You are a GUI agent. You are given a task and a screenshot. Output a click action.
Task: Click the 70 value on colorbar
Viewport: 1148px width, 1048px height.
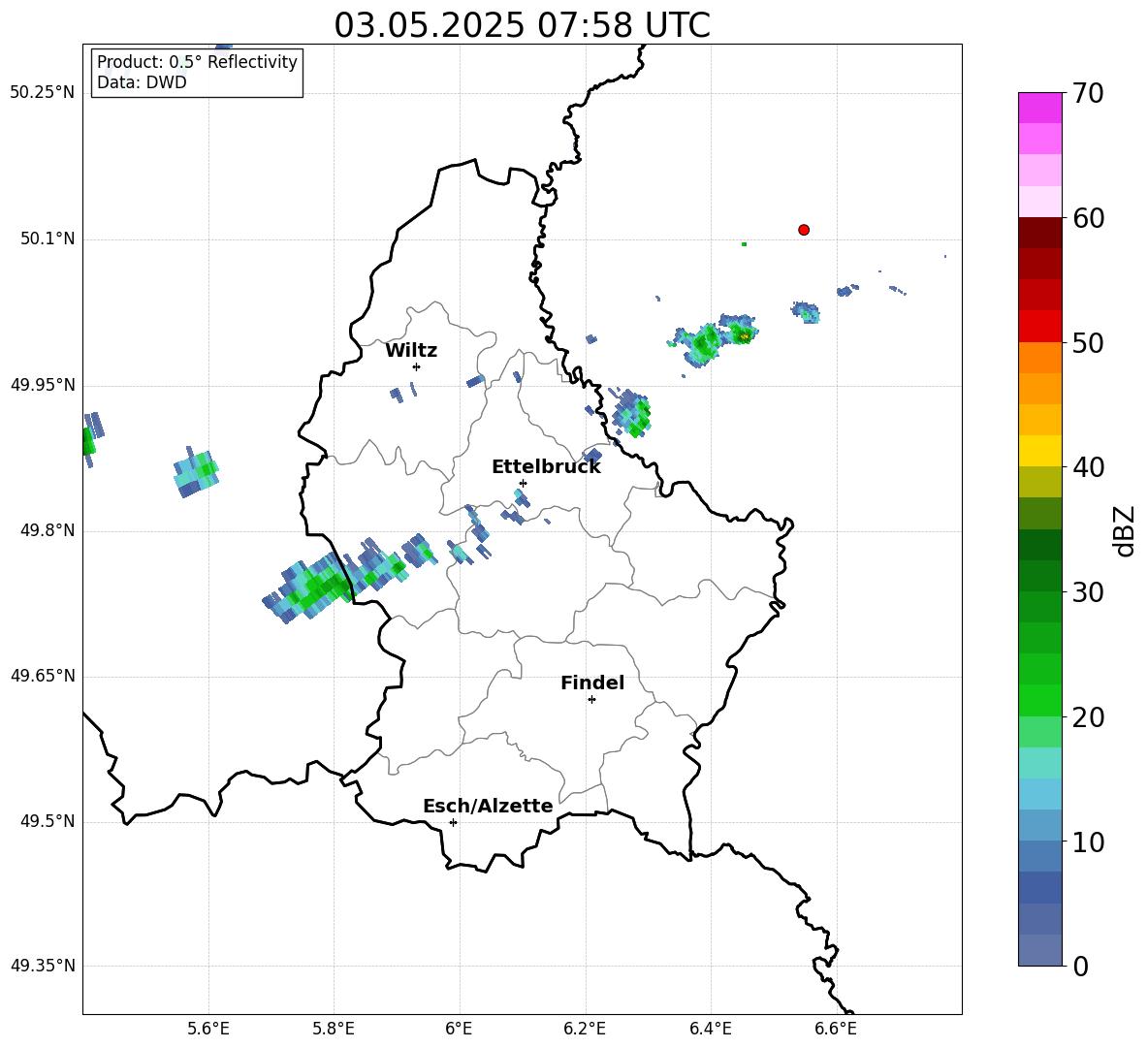pos(1088,94)
